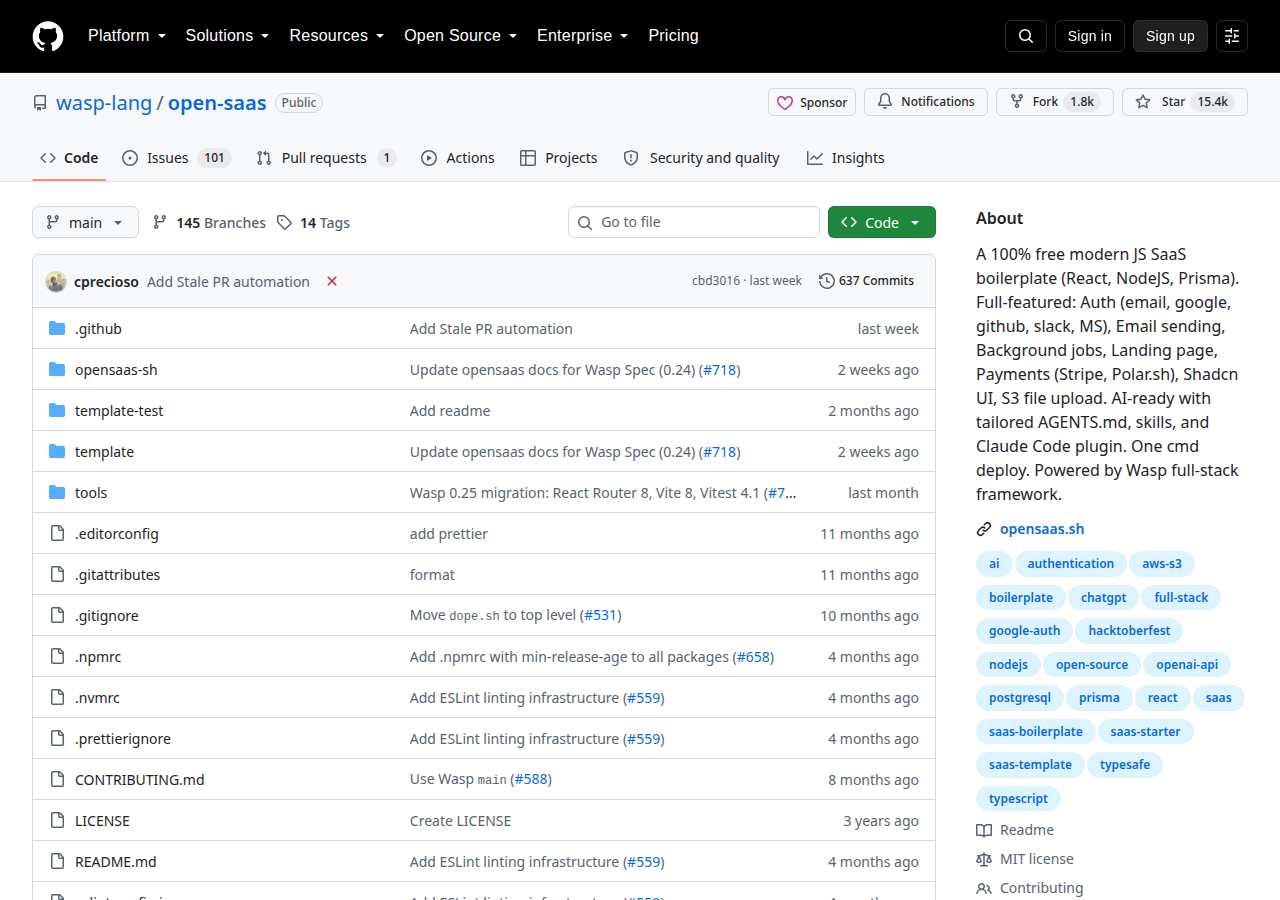Toggle Notifications bell button

pyautogui.click(x=926, y=102)
